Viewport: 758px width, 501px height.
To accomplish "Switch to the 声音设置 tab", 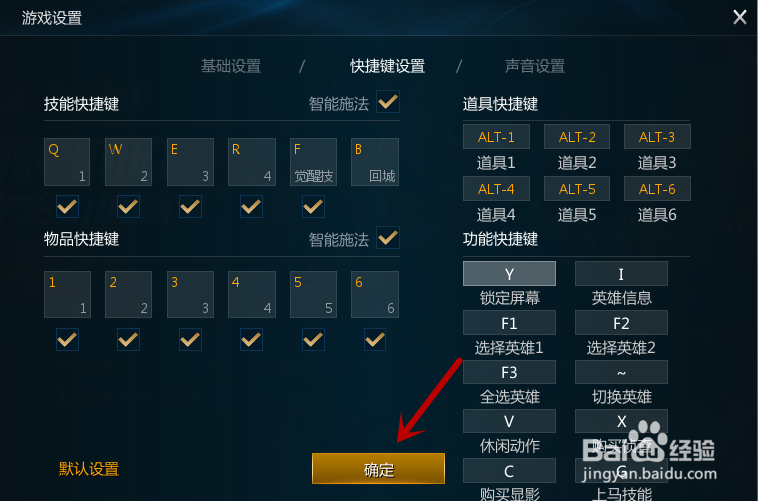I will pyautogui.click(x=535, y=66).
